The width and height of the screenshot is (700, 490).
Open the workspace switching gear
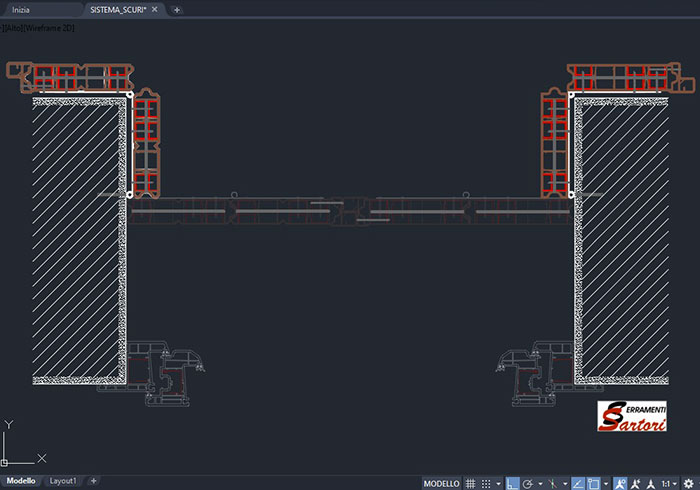[688, 483]
